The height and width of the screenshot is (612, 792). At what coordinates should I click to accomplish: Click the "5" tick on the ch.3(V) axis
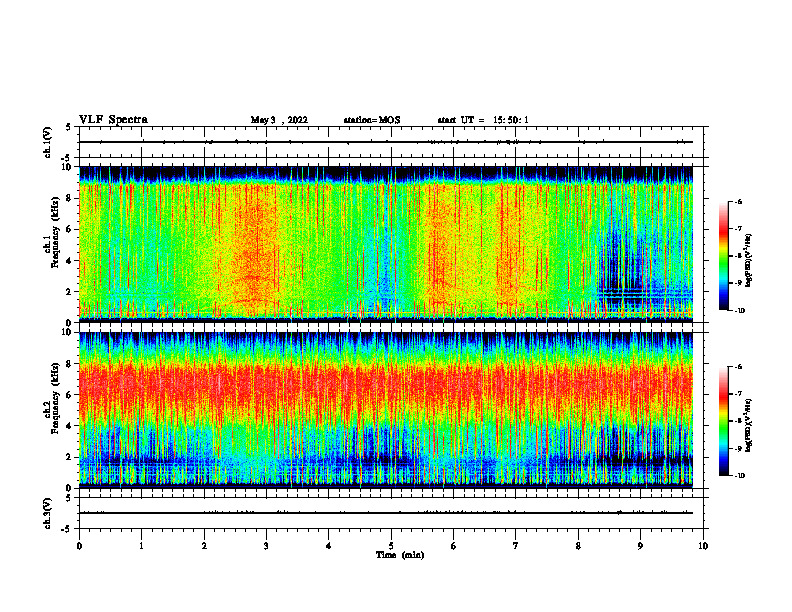tap(69, 498)
